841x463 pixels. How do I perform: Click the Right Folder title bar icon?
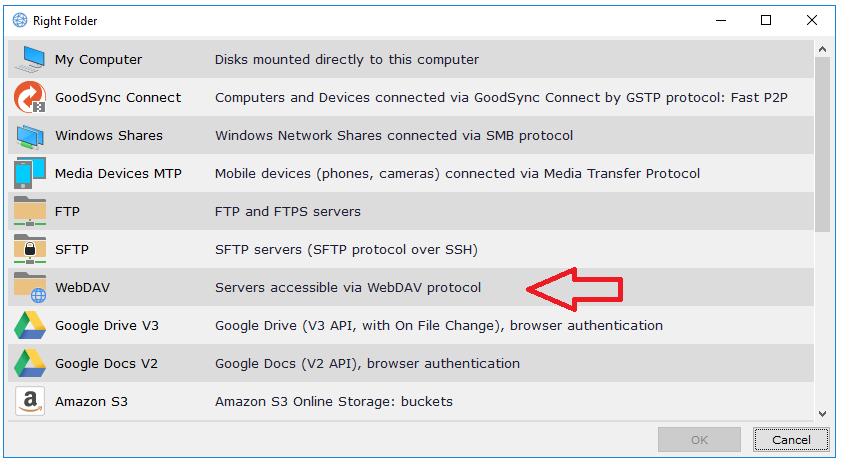point(19,20)
